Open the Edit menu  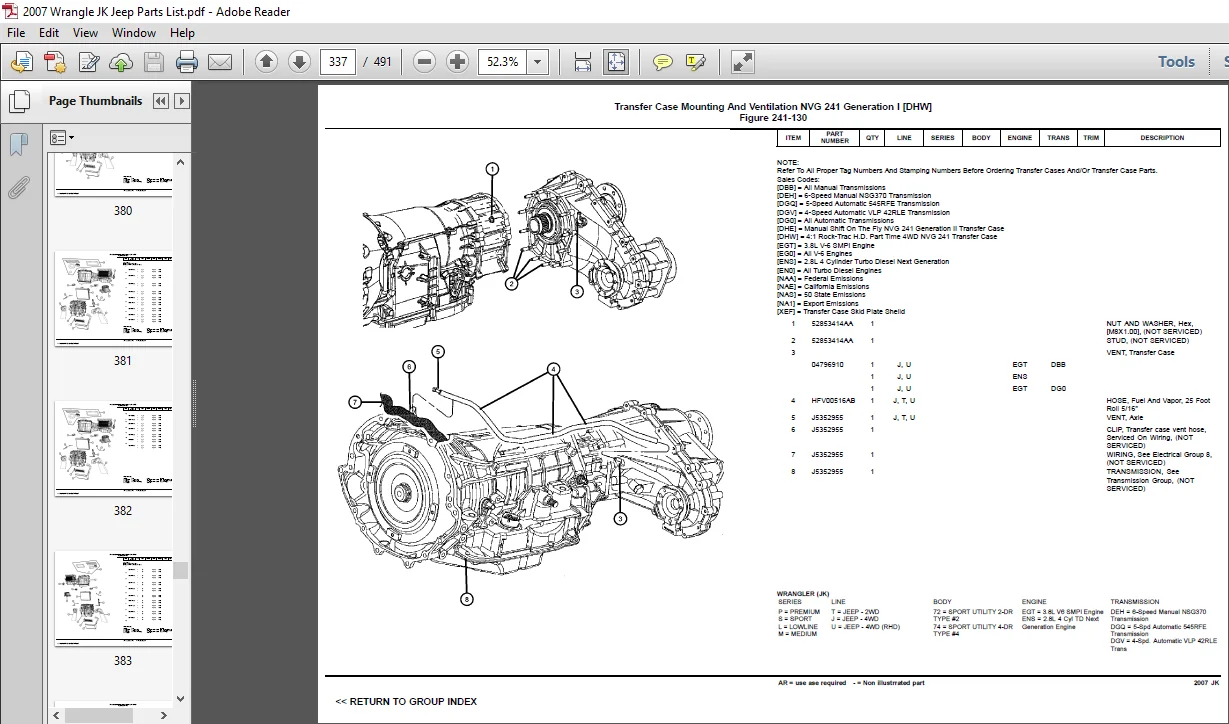click(49, 32)
